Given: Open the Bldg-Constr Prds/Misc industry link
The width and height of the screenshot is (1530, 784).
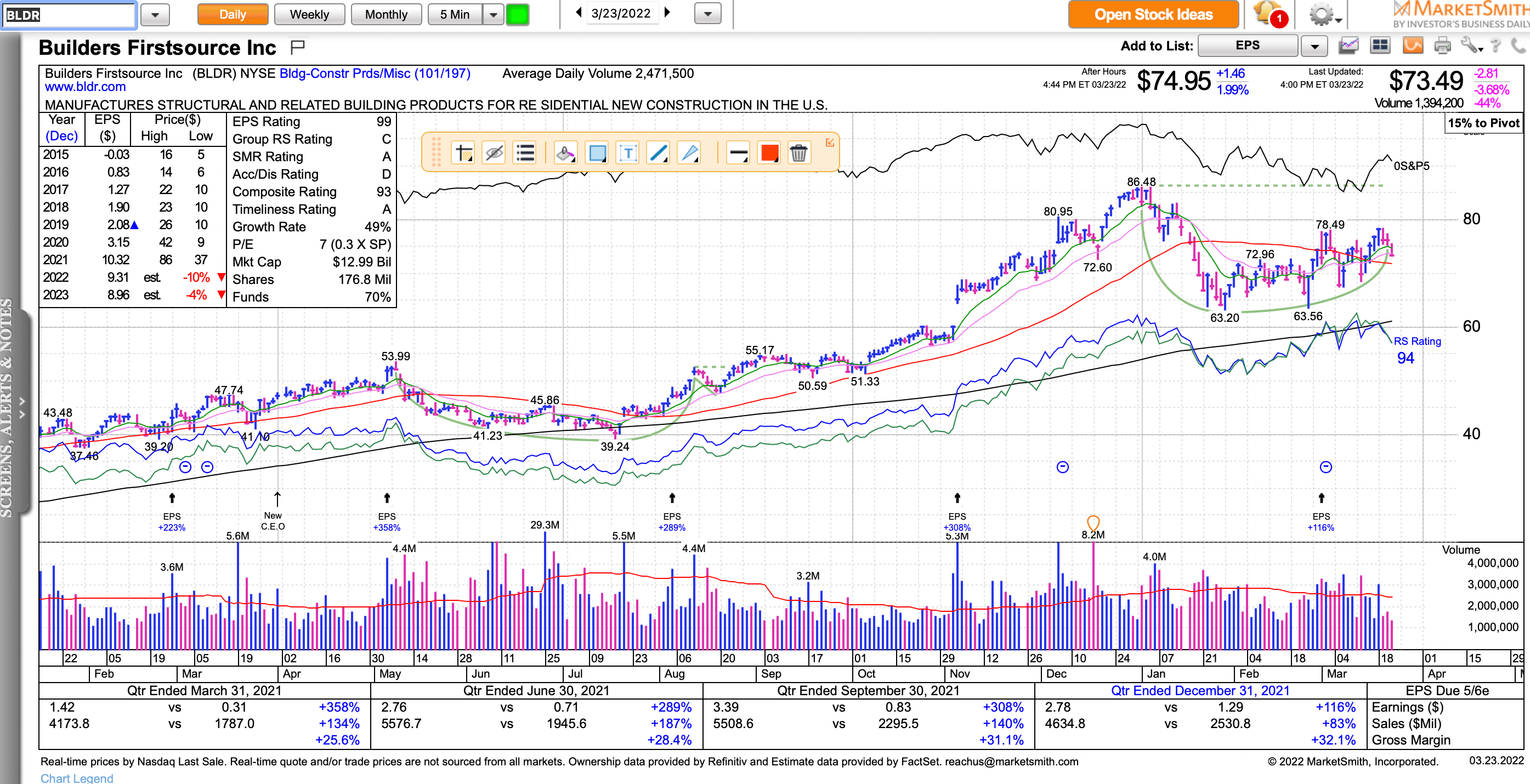Looking at the screenshot, I should pyautogui.click(x=375, y=73).
